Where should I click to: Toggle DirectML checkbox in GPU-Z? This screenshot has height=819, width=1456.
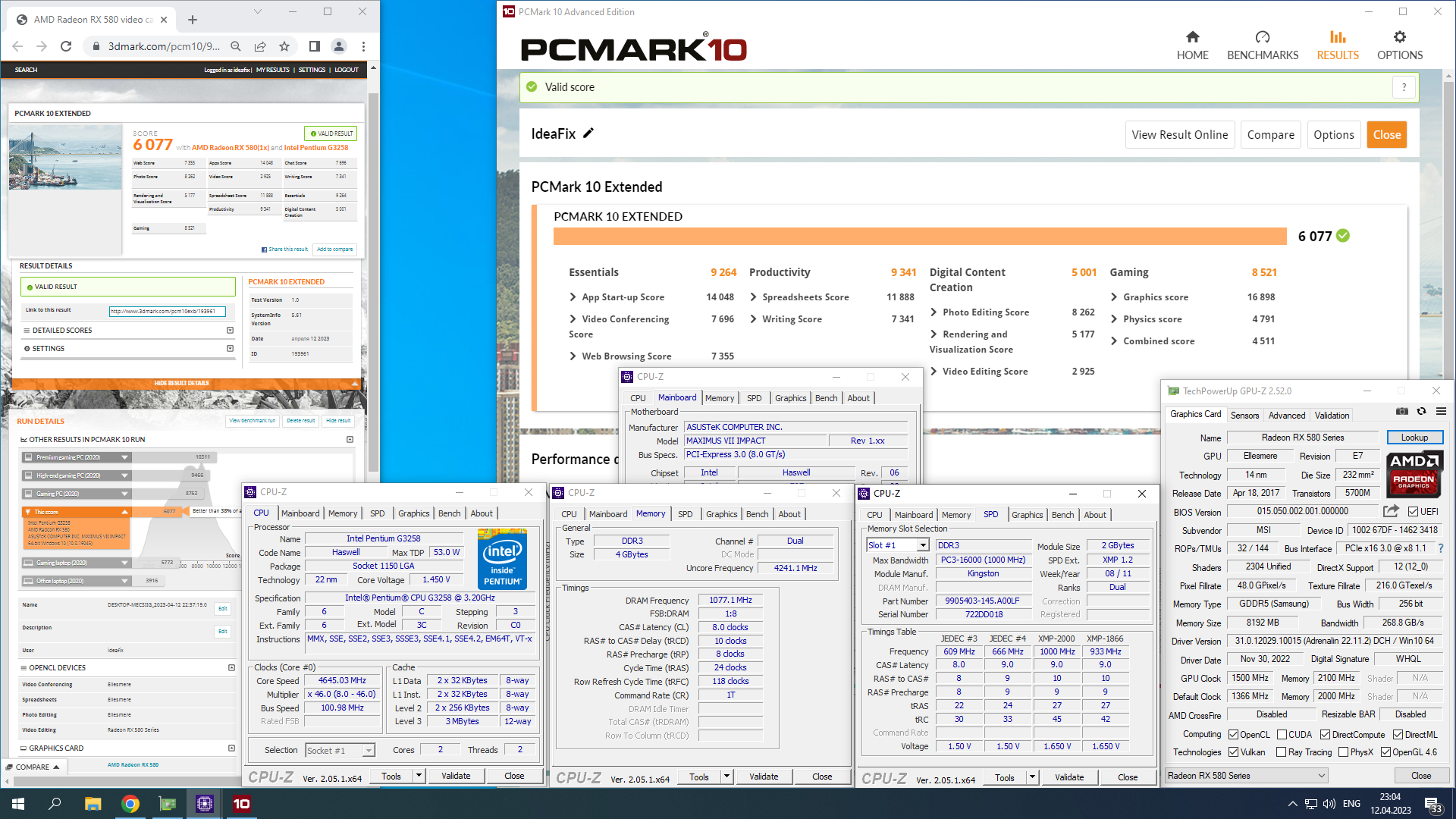[1398, 735]
